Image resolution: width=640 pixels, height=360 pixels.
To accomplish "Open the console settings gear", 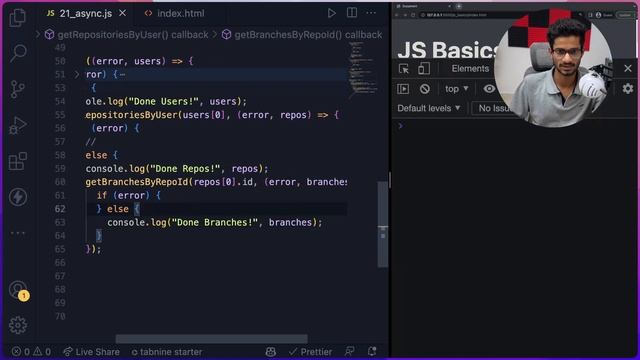I will pyautogui.click(x=628, y=88).
